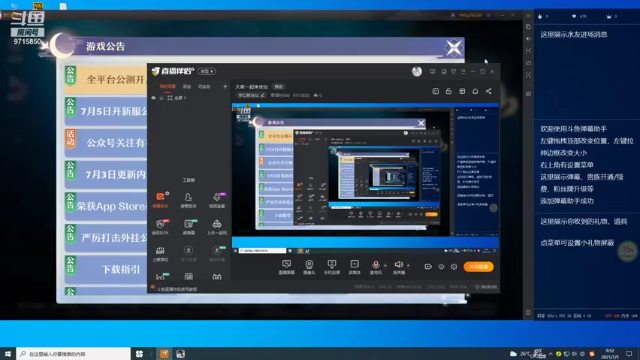Open the hamburger menu in companion title bar
The width and height of the screenshot is (640, 360).
point(463,71)
